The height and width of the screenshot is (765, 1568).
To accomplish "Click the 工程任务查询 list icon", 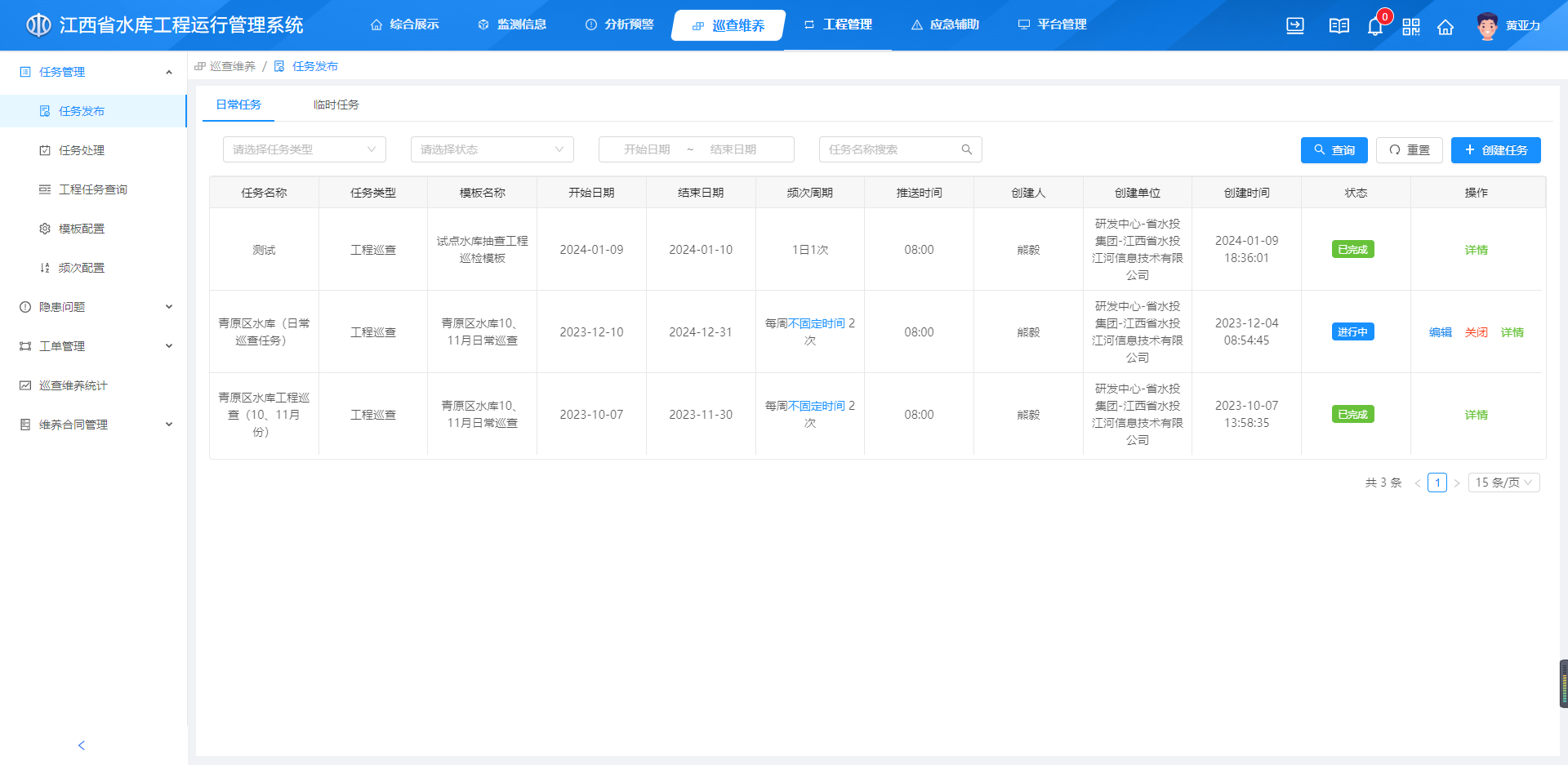I will (x=45, y=189).
